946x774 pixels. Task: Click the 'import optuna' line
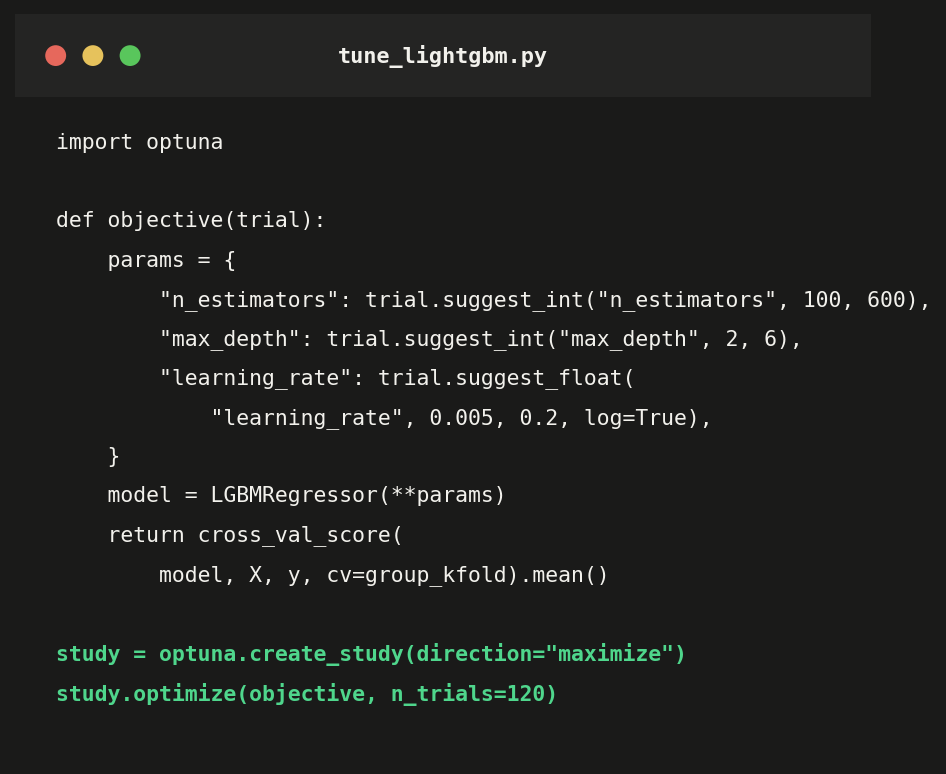click(139, 142)
